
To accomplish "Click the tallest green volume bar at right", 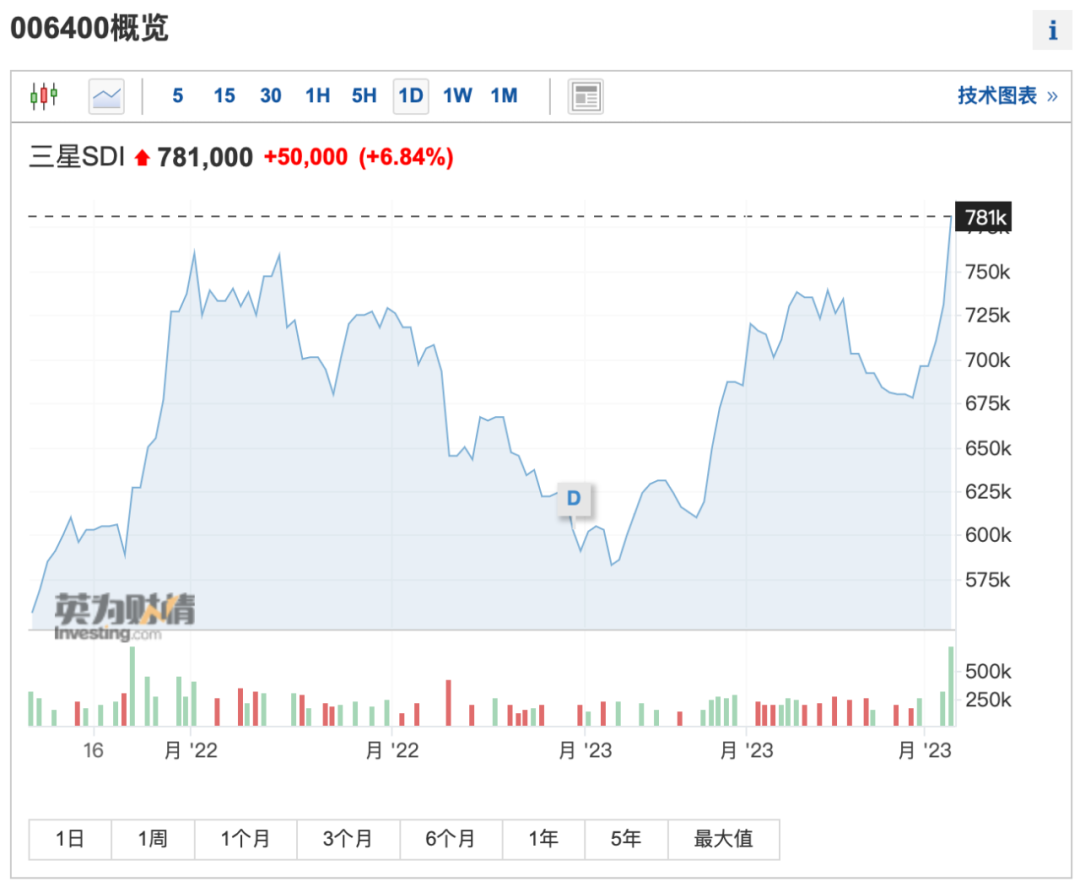I will (951, 686).
